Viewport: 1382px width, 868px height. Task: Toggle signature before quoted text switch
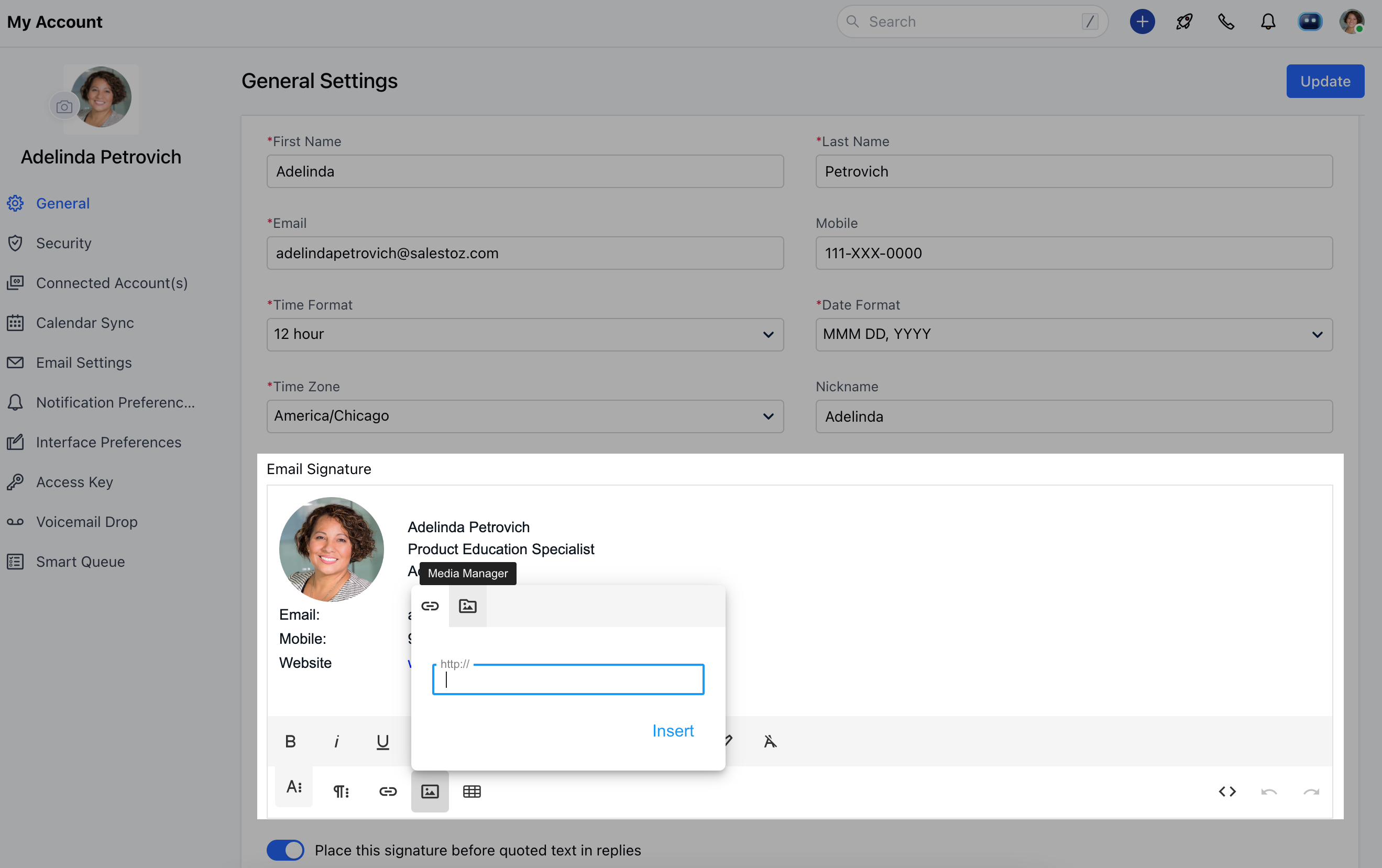coord(285,850)
